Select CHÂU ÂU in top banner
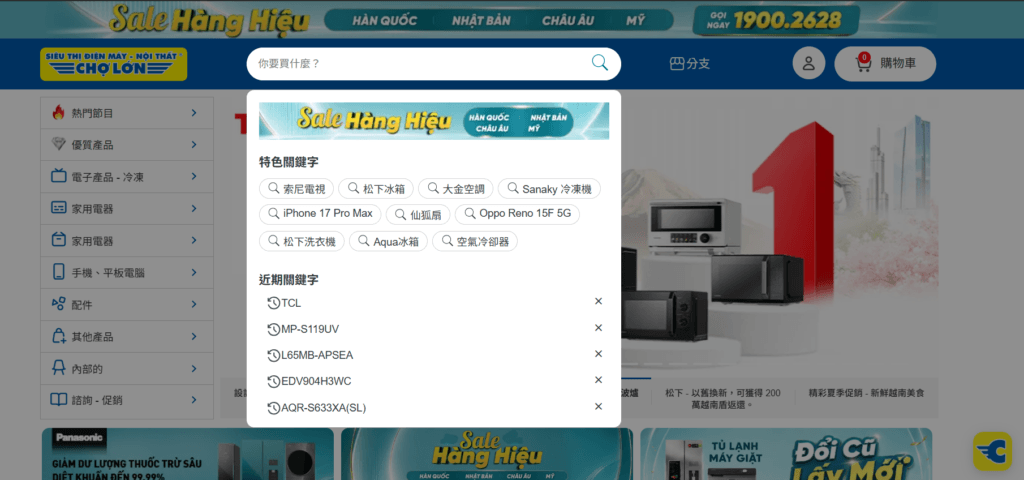The image size is (1024, 480). [568, 20]
